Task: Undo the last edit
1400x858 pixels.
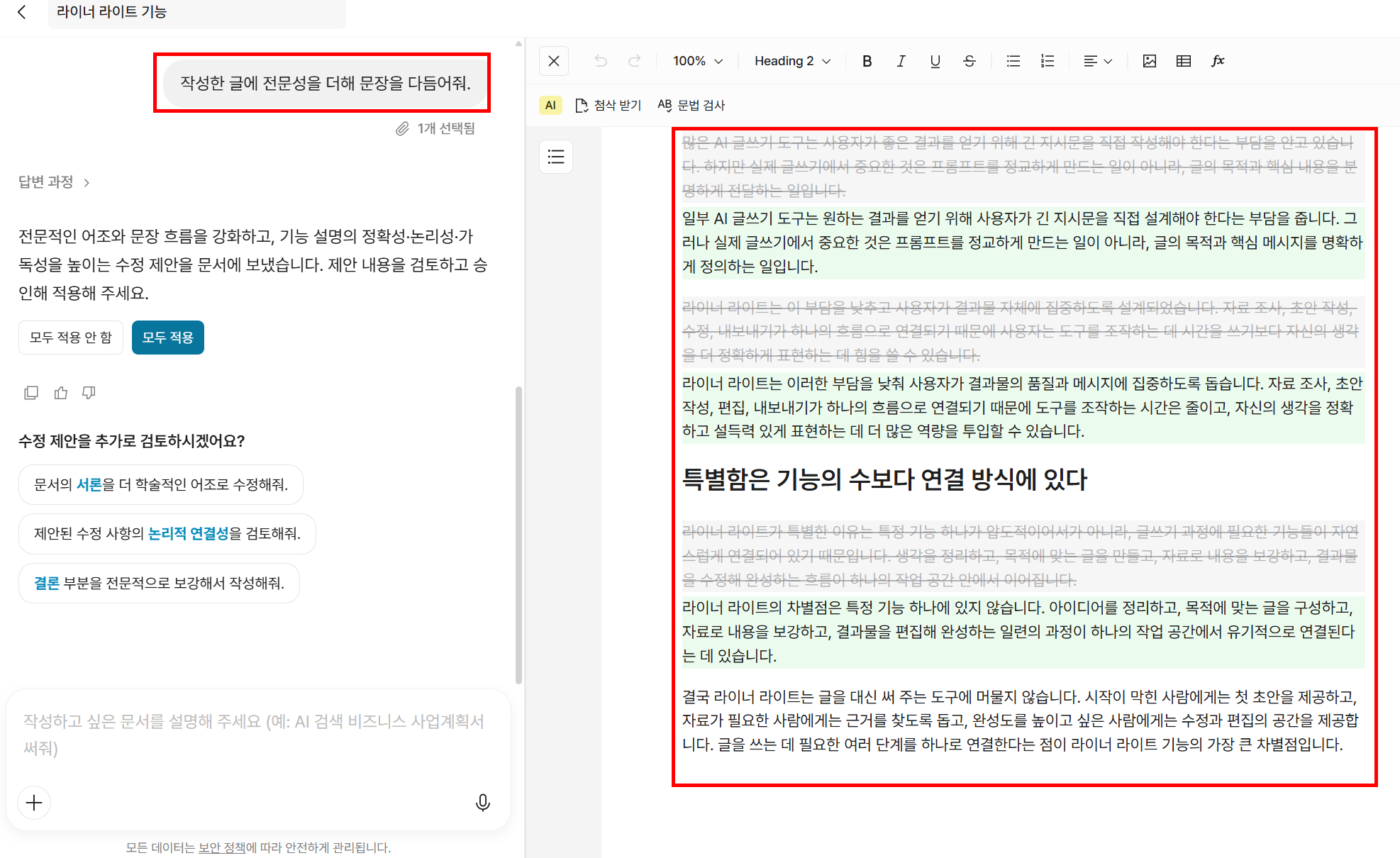Action: (601, 61)
